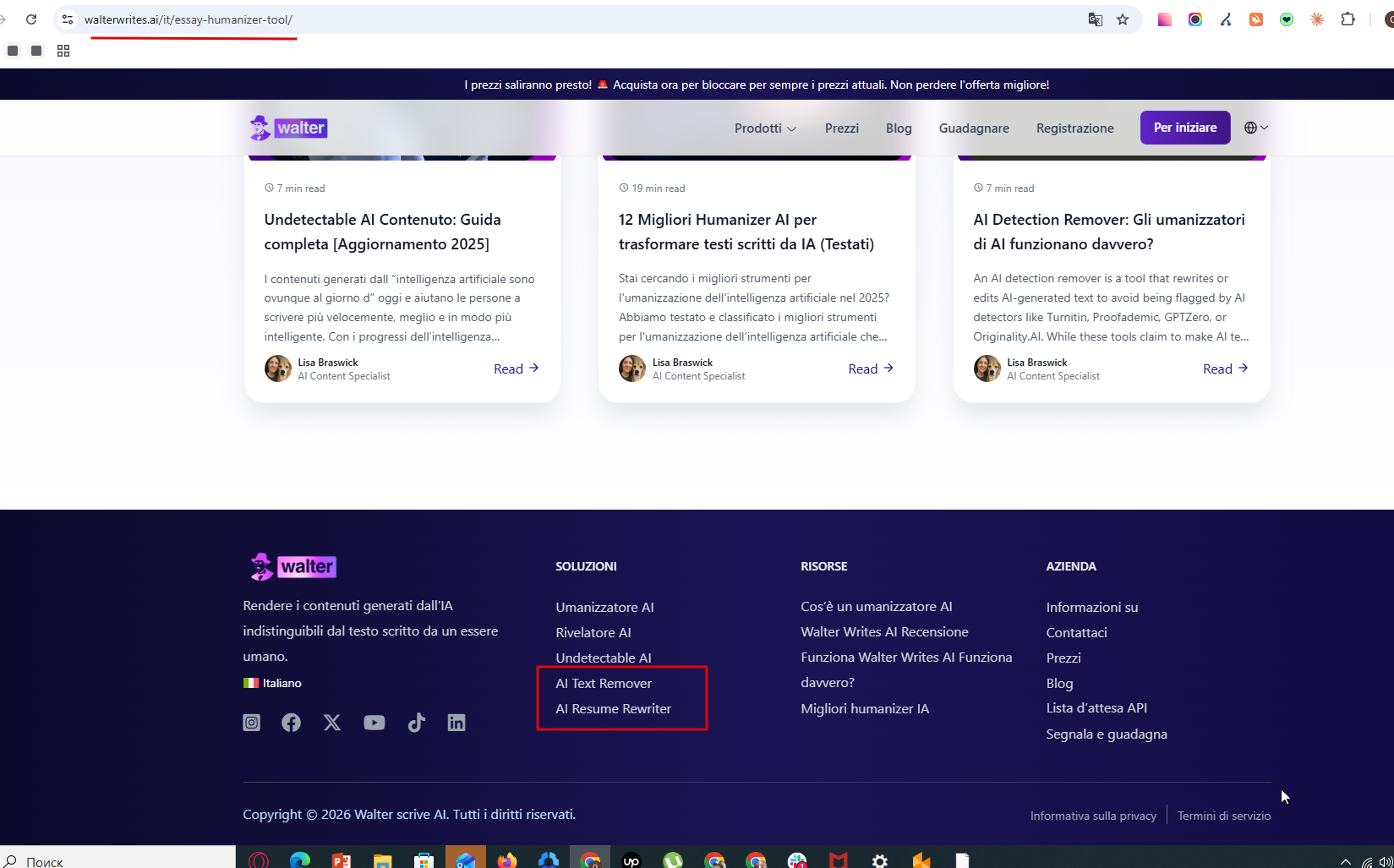Open the globe language selector dropdown

(1256, 128)
